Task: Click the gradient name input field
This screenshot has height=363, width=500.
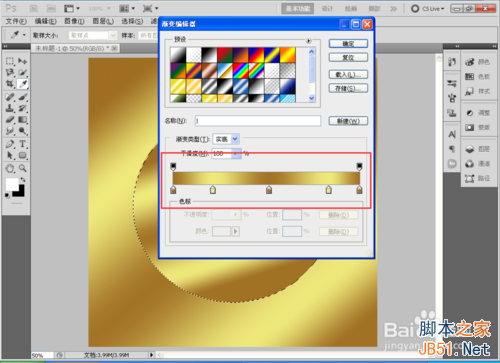Action: pos(258,121)
